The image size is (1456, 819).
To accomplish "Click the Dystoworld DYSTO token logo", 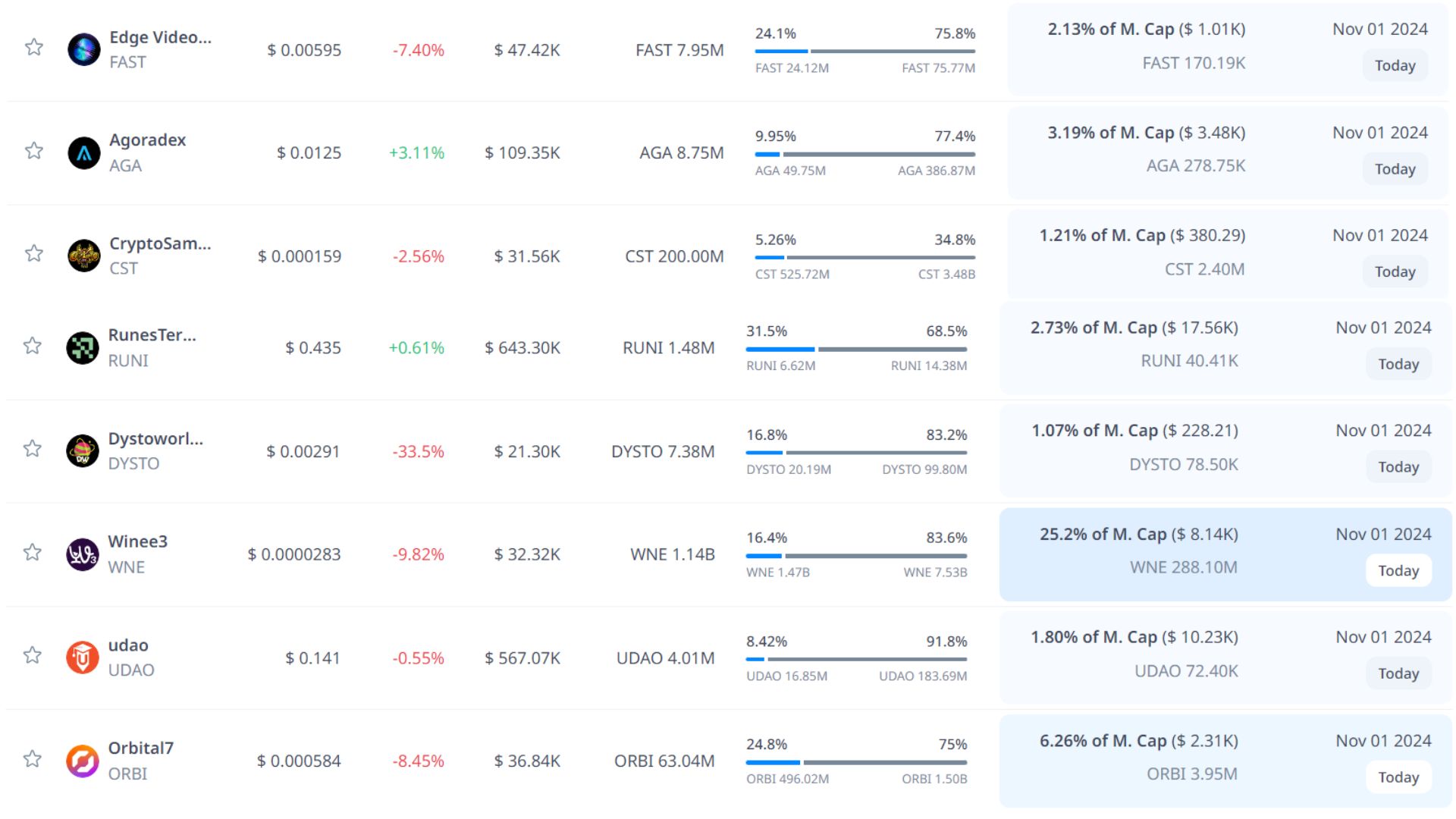I will tap(83, 451).
